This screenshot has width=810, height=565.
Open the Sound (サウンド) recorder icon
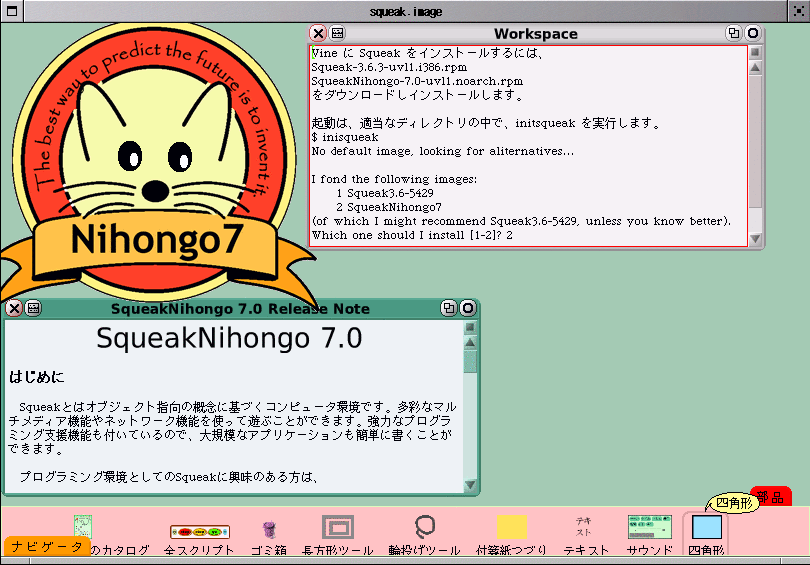pyautogui.click(x=649, y=527)
